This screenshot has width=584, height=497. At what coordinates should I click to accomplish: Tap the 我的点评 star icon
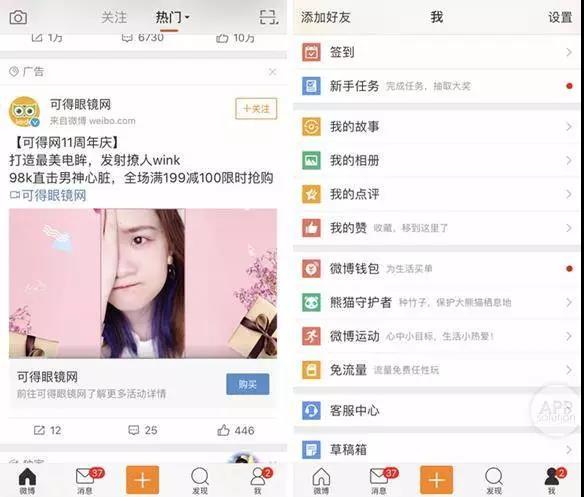click(x=311, y=194)
